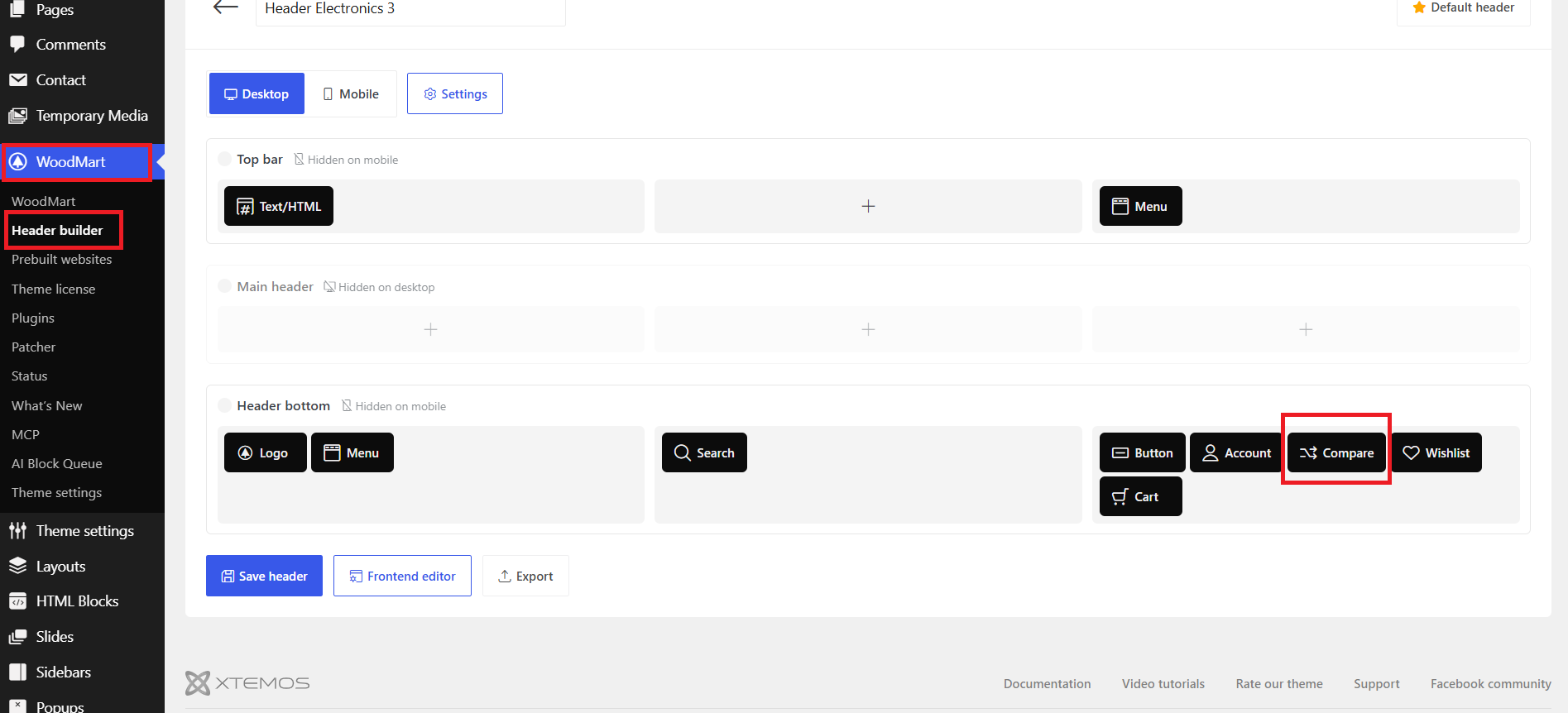Click the Comments speech bubble icon
Viewport: 1568px width, 713px height.
(17, 44)
